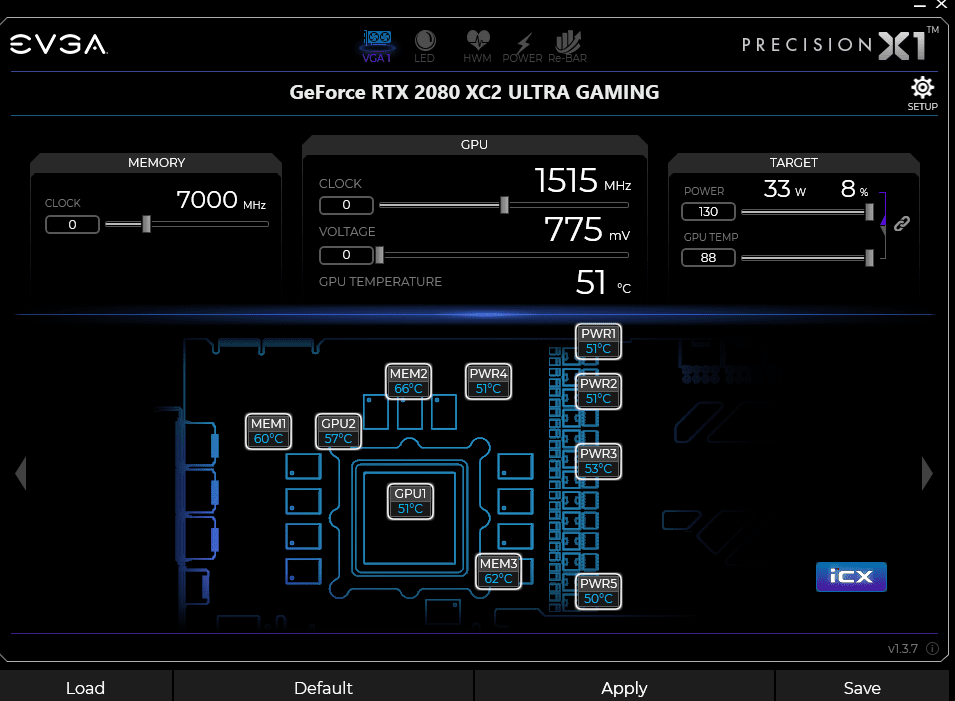955x701 pixels.
Task: Select the PWR4 temperature sensor
Action: pos(488,381)
